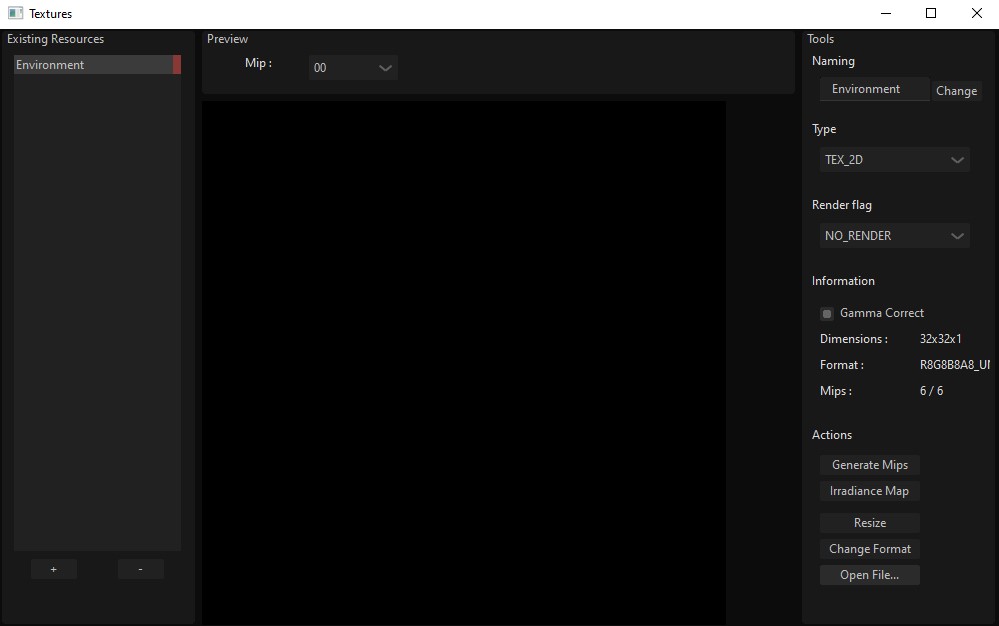Image resolution: width=999 pixels, height=626 pixels.
Task: Open the Mip level dropdown
Action: click(353, 68)
